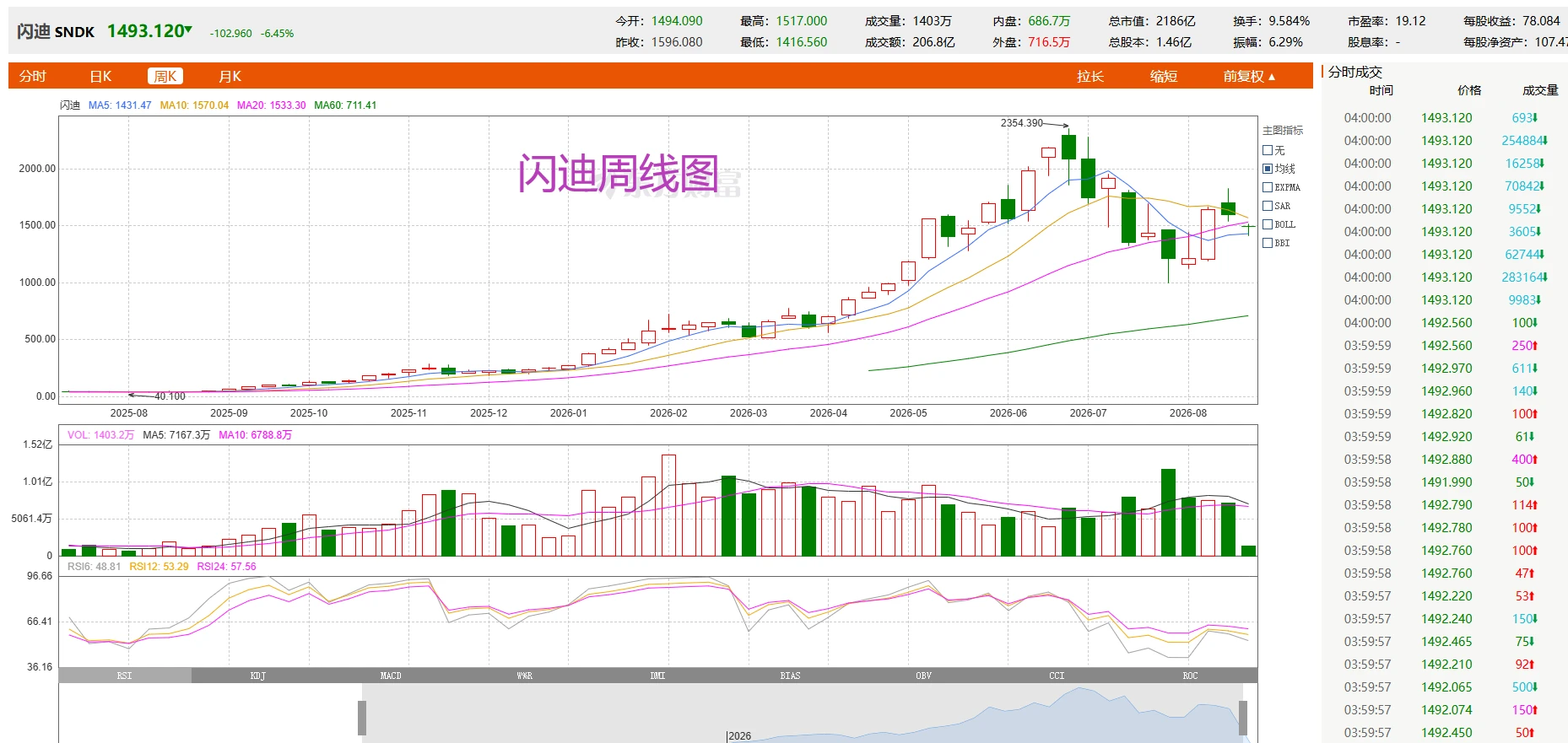Enable the SAR indicator checkbox
The height and width of the screenshot is (743, 1568).
pos(1268,206)
